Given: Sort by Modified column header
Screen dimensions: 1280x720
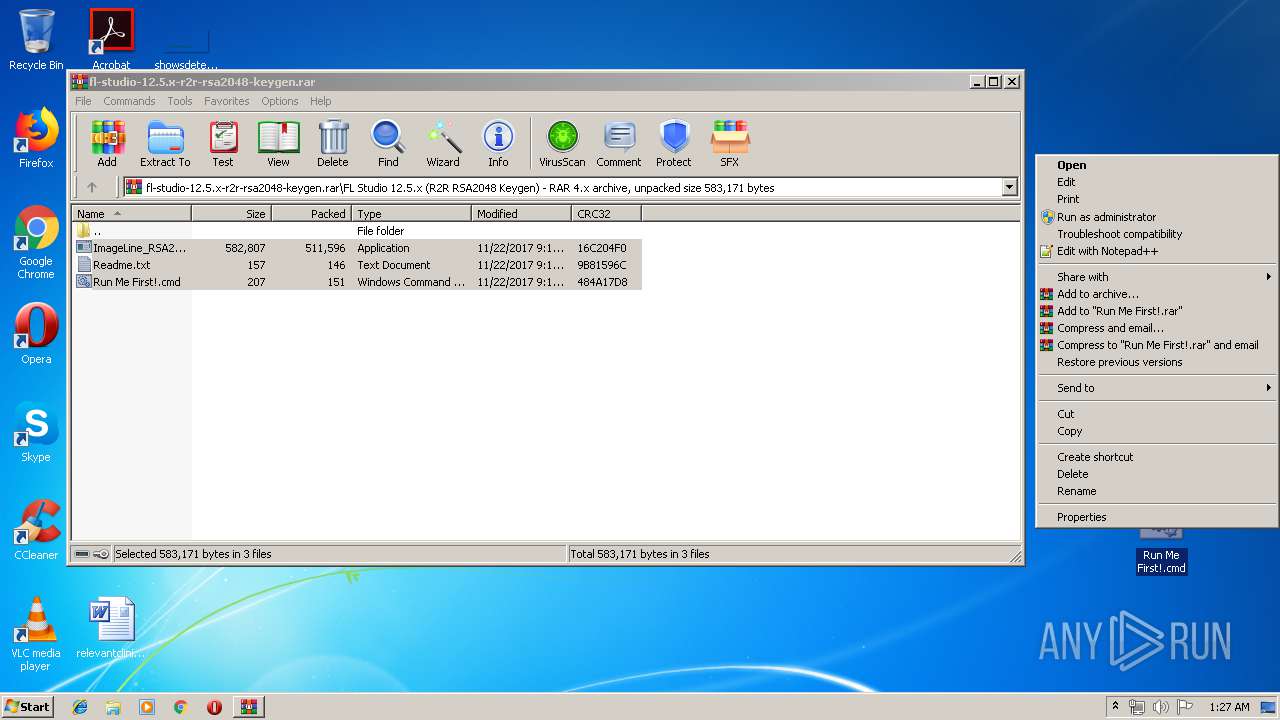Looking at the screenshot, I should click(x=521, y=214).
